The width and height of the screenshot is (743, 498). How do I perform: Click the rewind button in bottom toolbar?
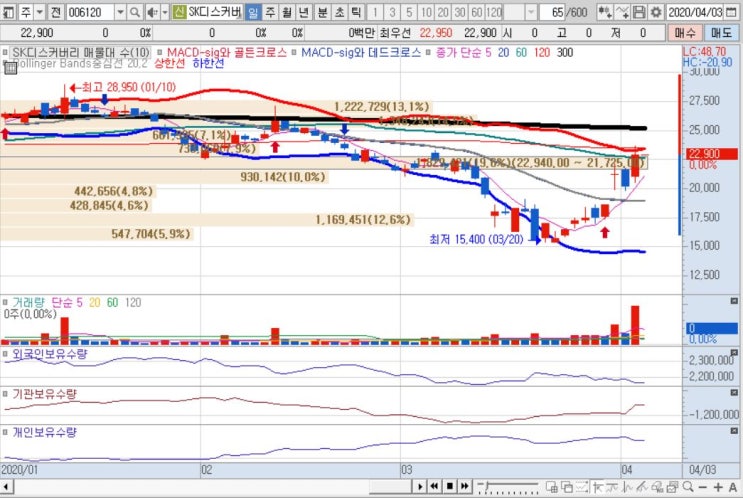[434, 486]
